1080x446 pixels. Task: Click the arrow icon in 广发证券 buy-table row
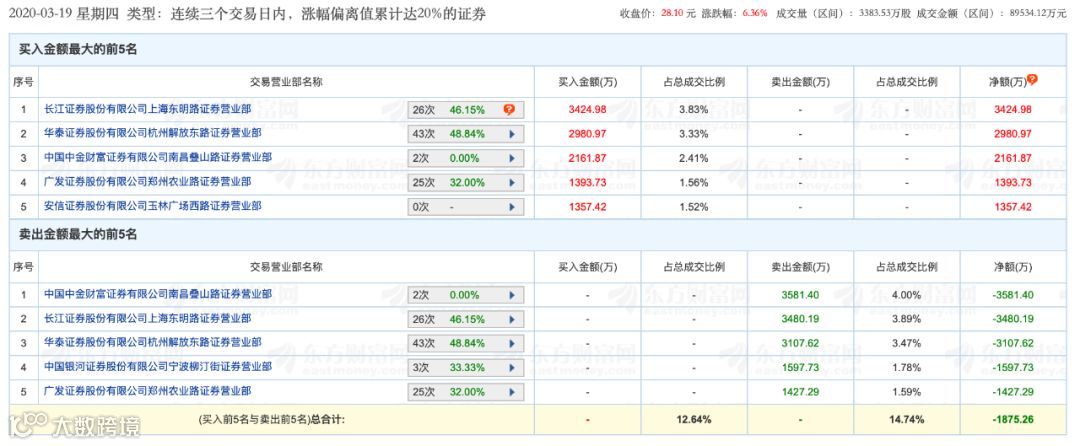(512, 182)
